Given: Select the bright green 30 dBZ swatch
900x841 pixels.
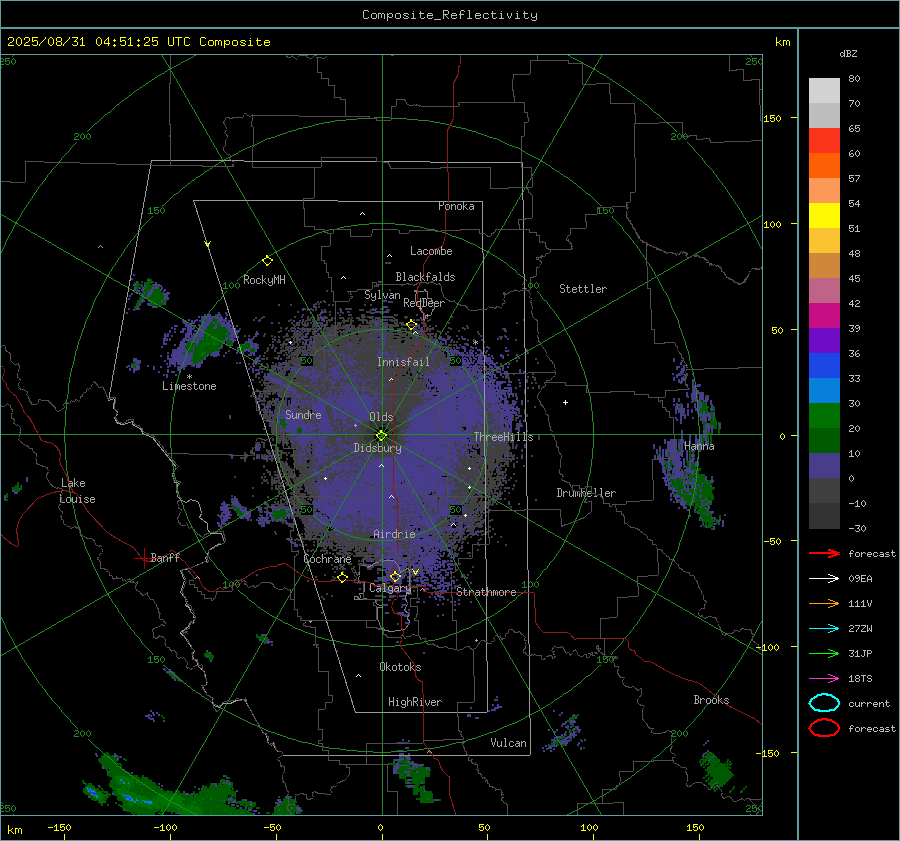Looking at the screenshot, I should click(x=824, y=415).
